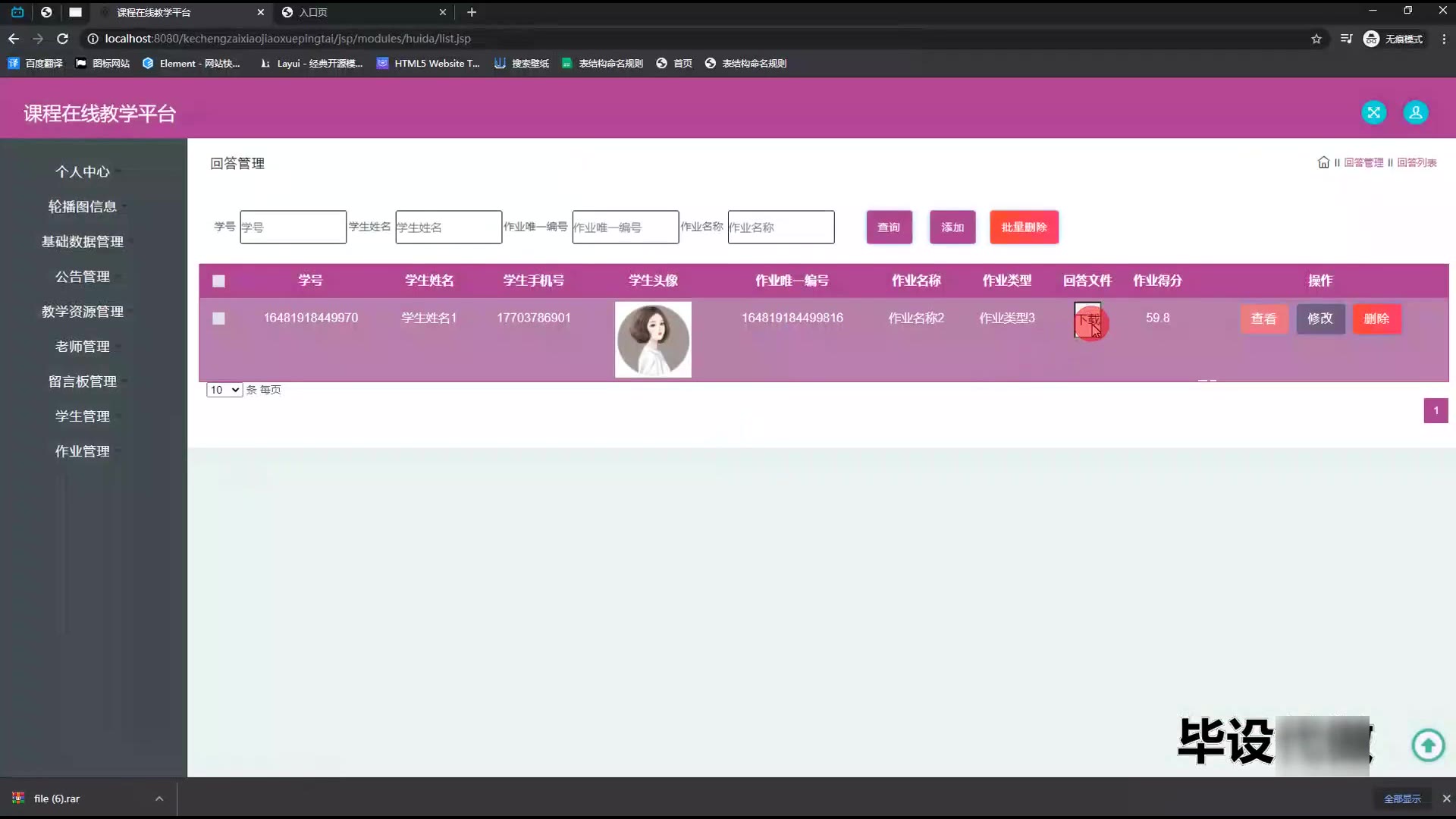1456x819 pixels.
Task: Expand 教学资源管理 sidebar menu
Action: (x=83, y=312)
